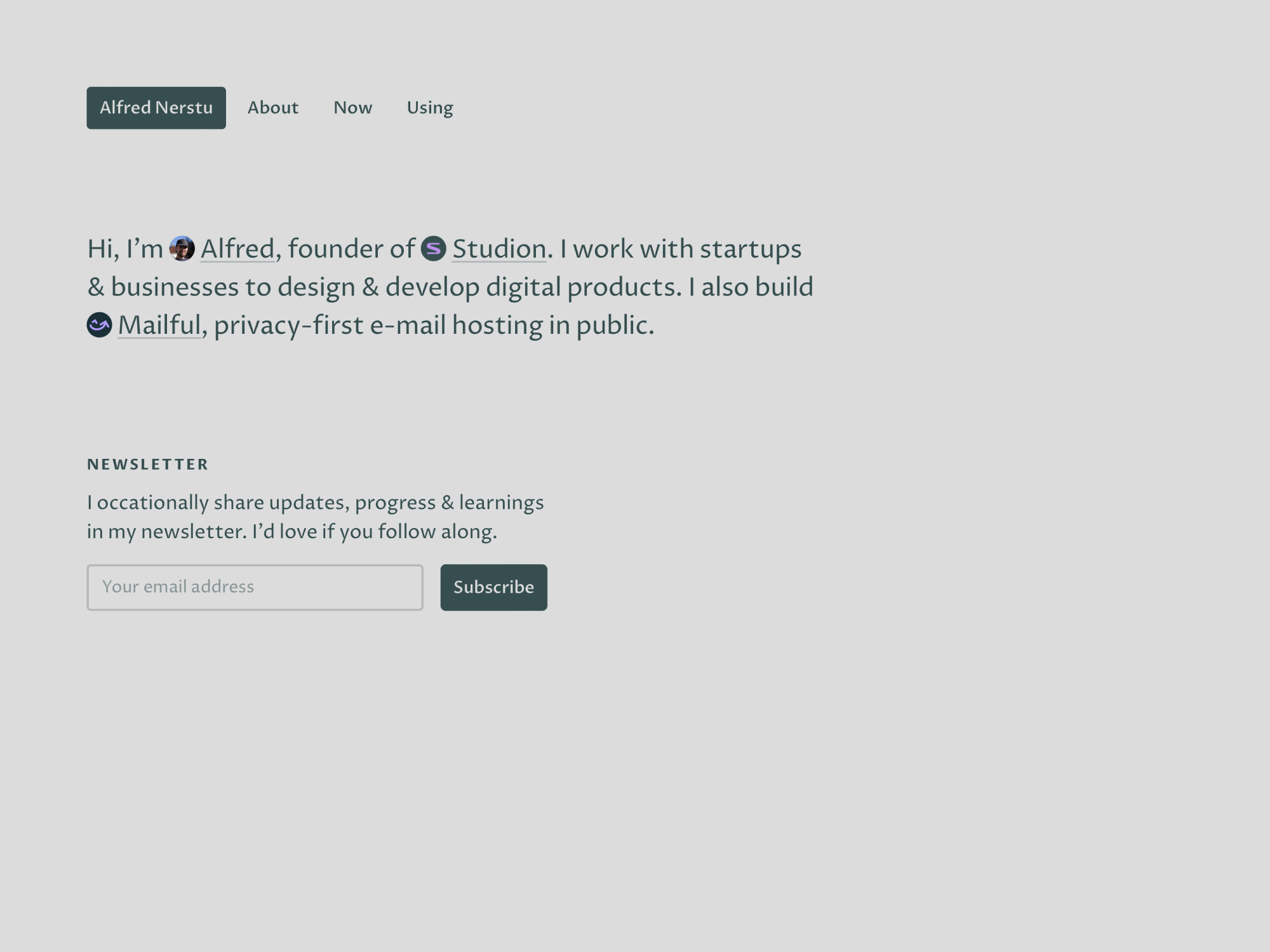Click the NEWSLETTER heading
1270x952 pixels.
tap(148, 465)
